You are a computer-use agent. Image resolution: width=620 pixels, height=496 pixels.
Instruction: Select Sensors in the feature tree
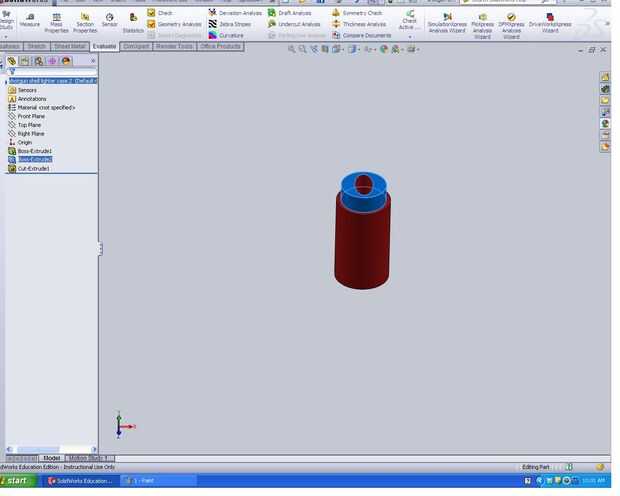click(23, 90)
